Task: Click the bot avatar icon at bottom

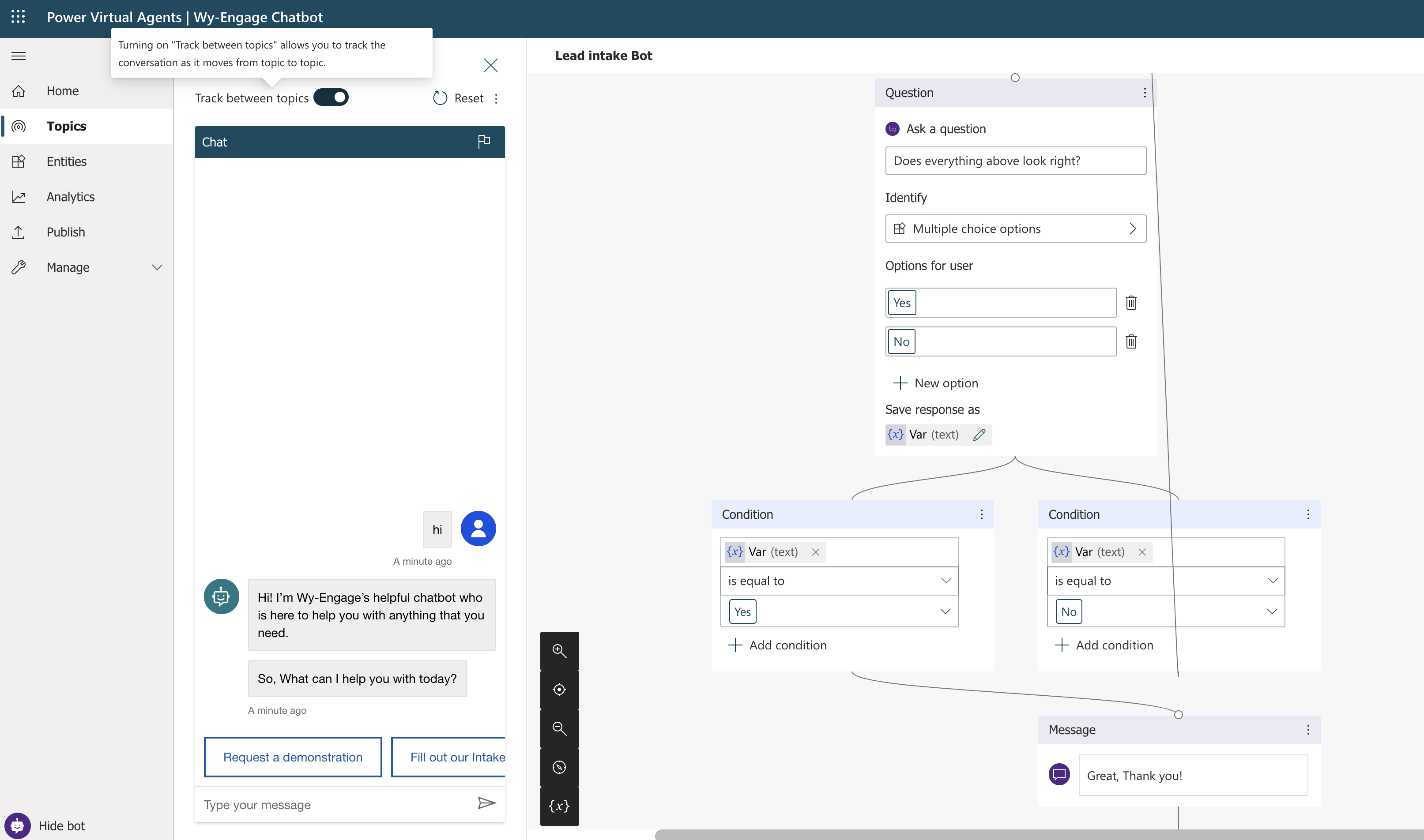Action: [18, 826]
